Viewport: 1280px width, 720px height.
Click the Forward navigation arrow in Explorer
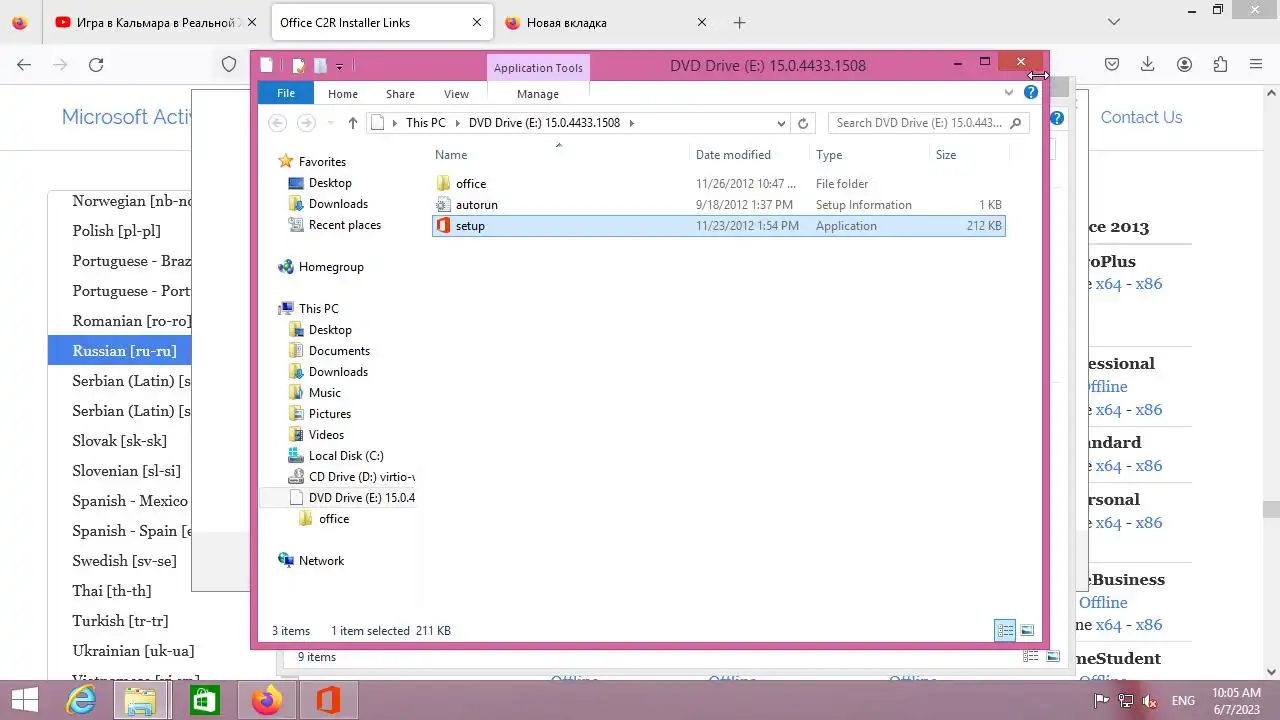tap(307, 123)
